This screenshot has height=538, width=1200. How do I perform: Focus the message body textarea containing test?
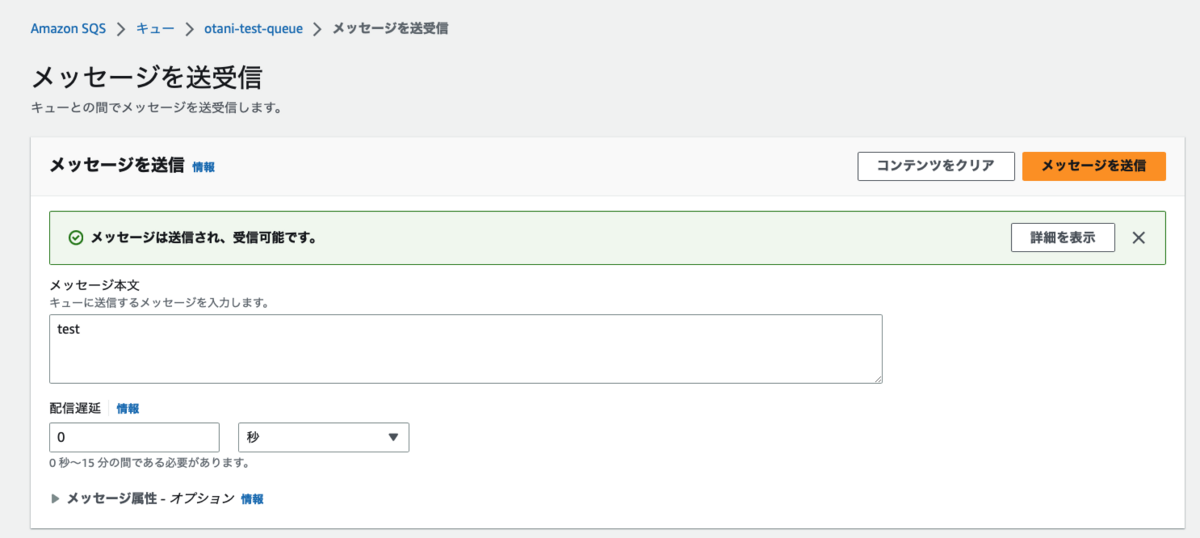pos(465,349)
